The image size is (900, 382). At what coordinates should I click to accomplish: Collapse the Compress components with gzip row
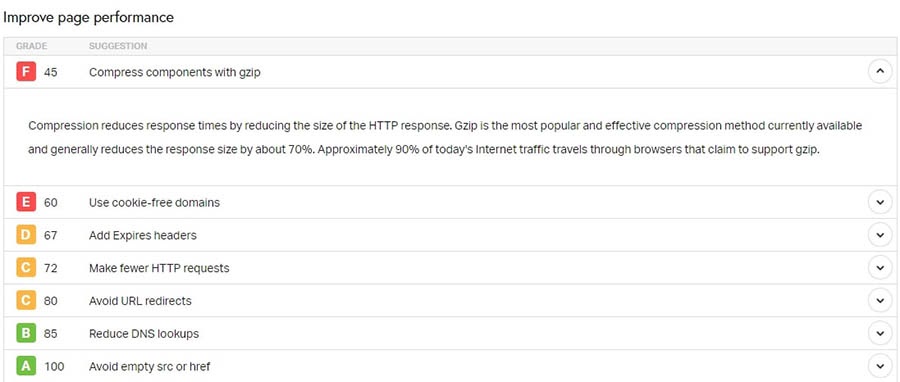[880, 72]
